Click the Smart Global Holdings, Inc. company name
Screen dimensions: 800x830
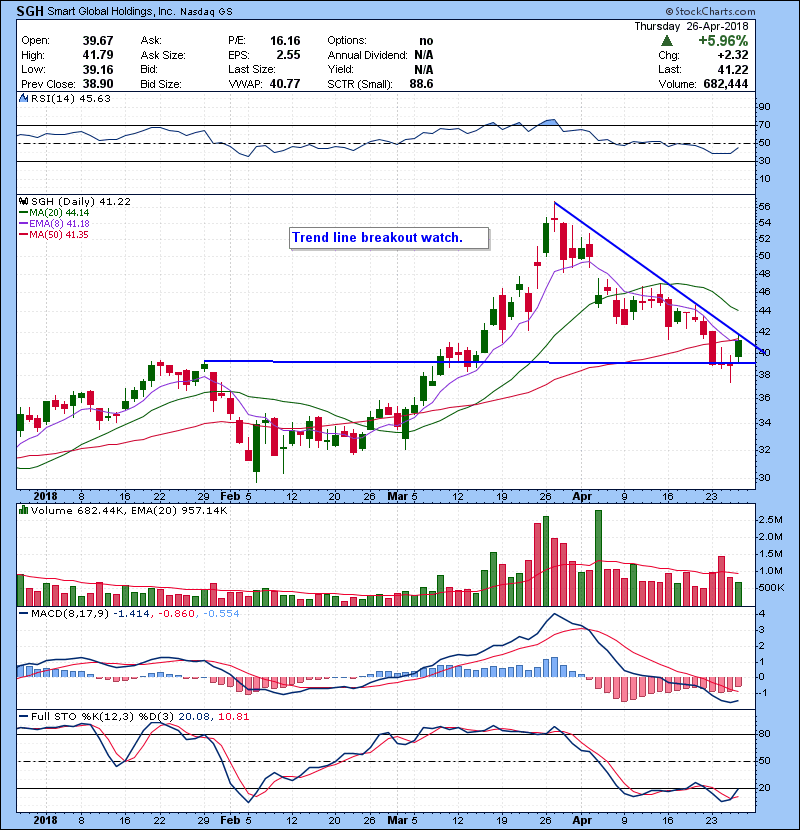(110, 11)
